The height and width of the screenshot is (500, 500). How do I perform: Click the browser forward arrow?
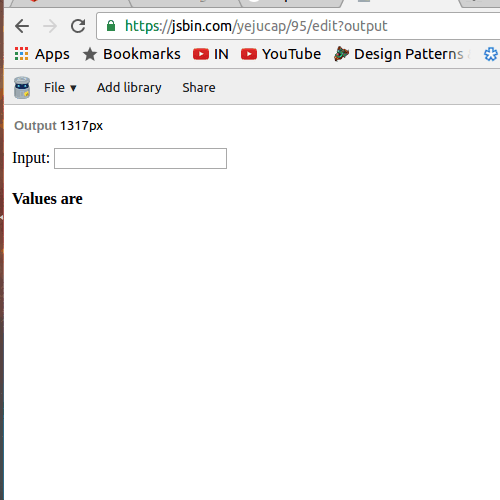pos(50,26)
